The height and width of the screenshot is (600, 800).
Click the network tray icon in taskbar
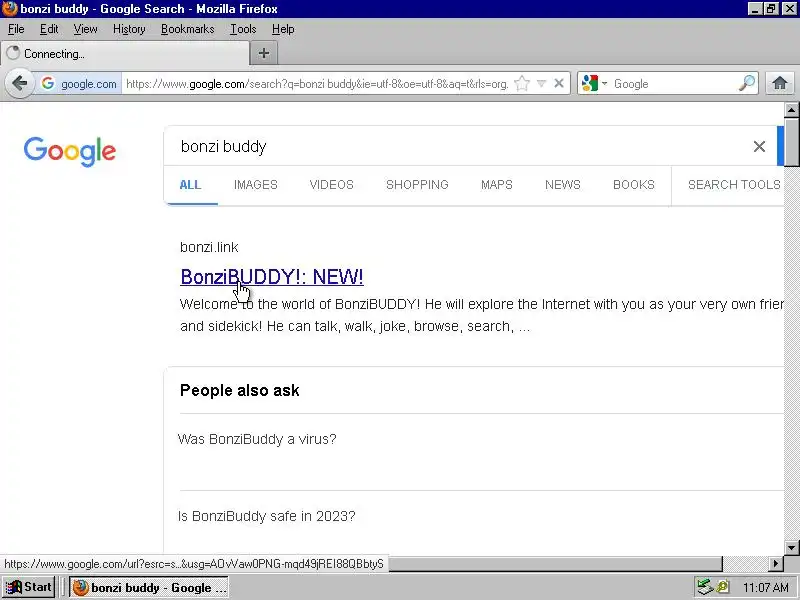tap(705, 587)
